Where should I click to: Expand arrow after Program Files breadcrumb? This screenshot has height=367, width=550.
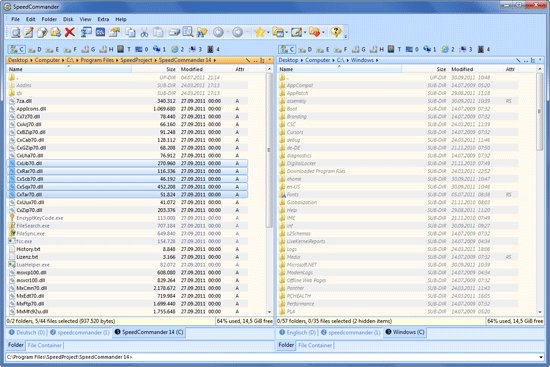(117, 60)
